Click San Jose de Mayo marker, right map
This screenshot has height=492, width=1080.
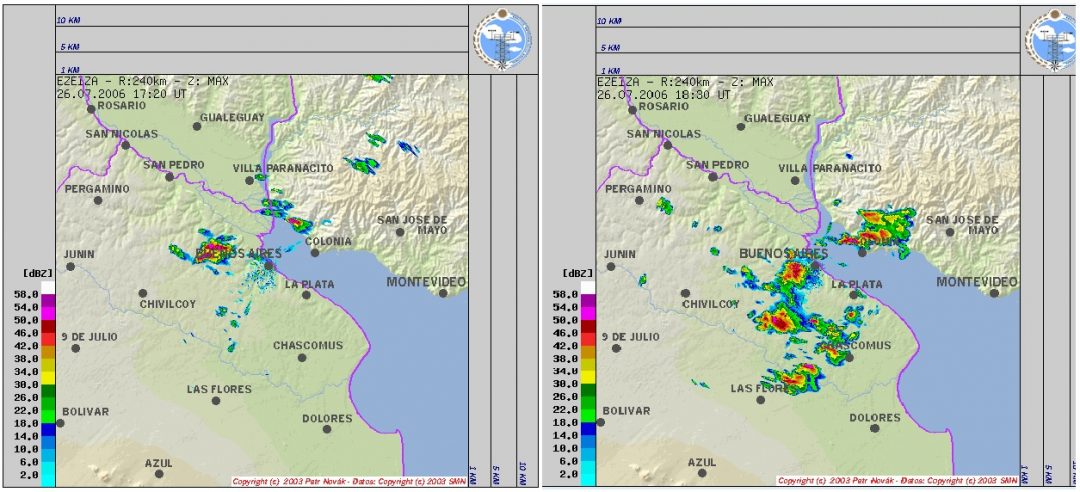(946, 231)
